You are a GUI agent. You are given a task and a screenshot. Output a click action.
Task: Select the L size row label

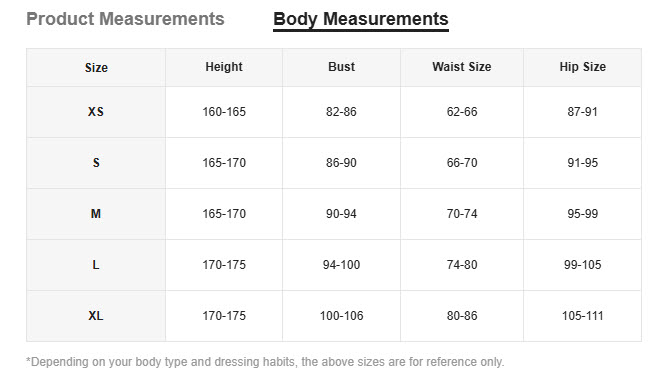(96, 265)
